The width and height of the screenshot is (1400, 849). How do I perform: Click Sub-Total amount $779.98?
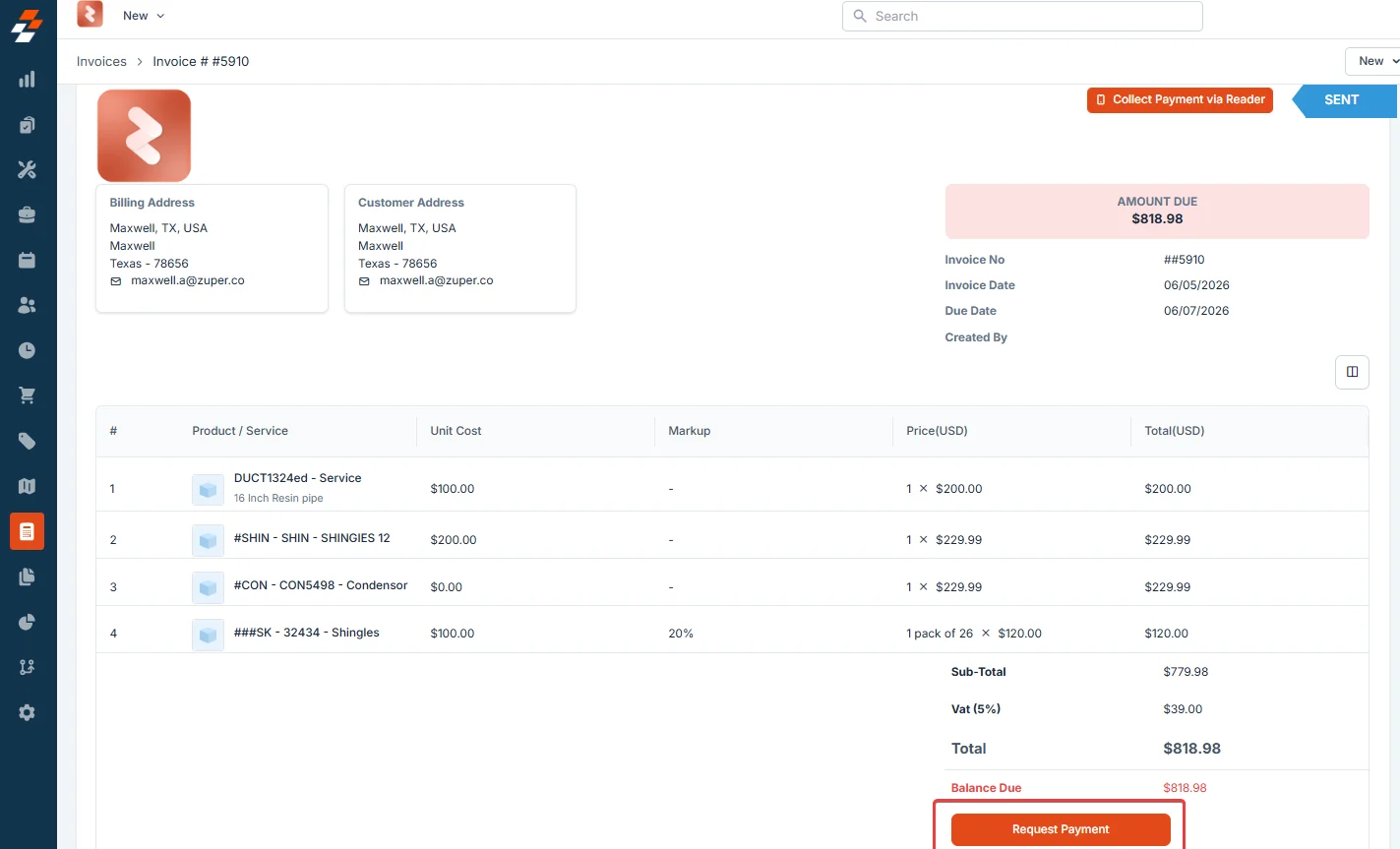(x=1186, y=672)
